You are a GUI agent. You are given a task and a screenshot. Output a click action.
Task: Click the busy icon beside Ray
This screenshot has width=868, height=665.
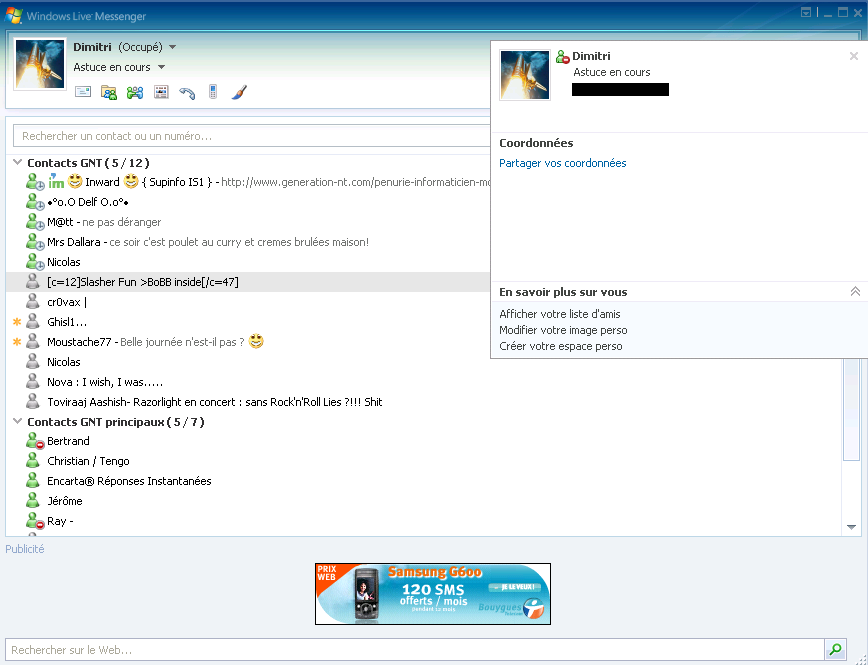tap(35, 520)
